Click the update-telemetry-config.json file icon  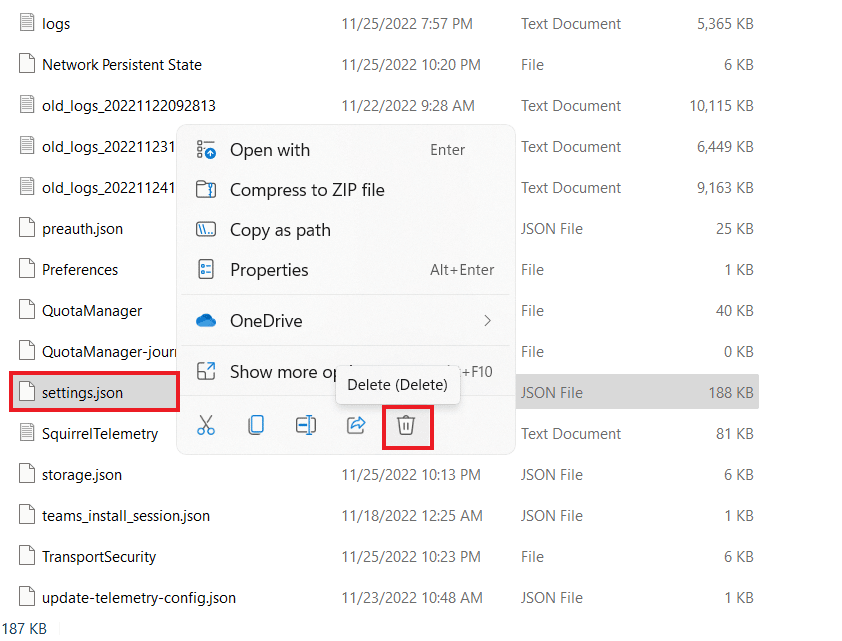click(x=27, y=597)
